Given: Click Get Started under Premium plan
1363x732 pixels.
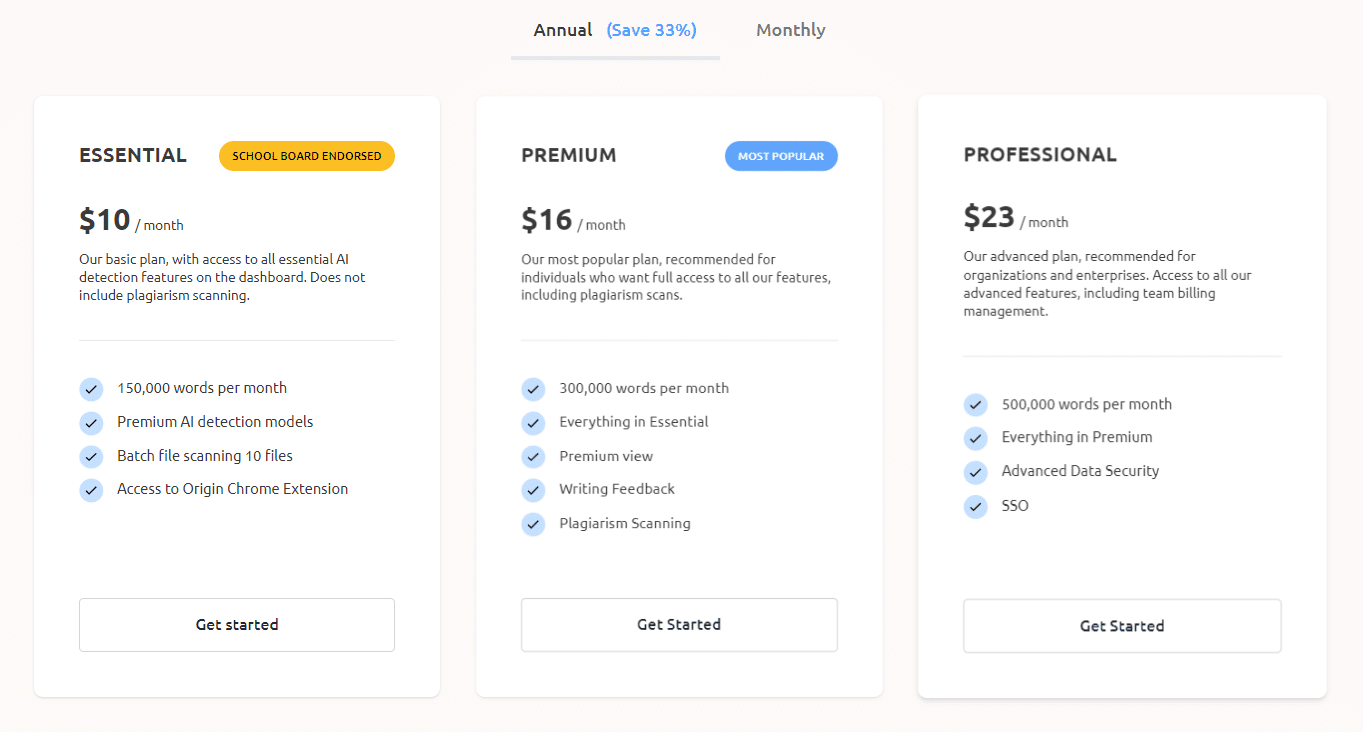Looking at the screenshot, I should [679, 625].
